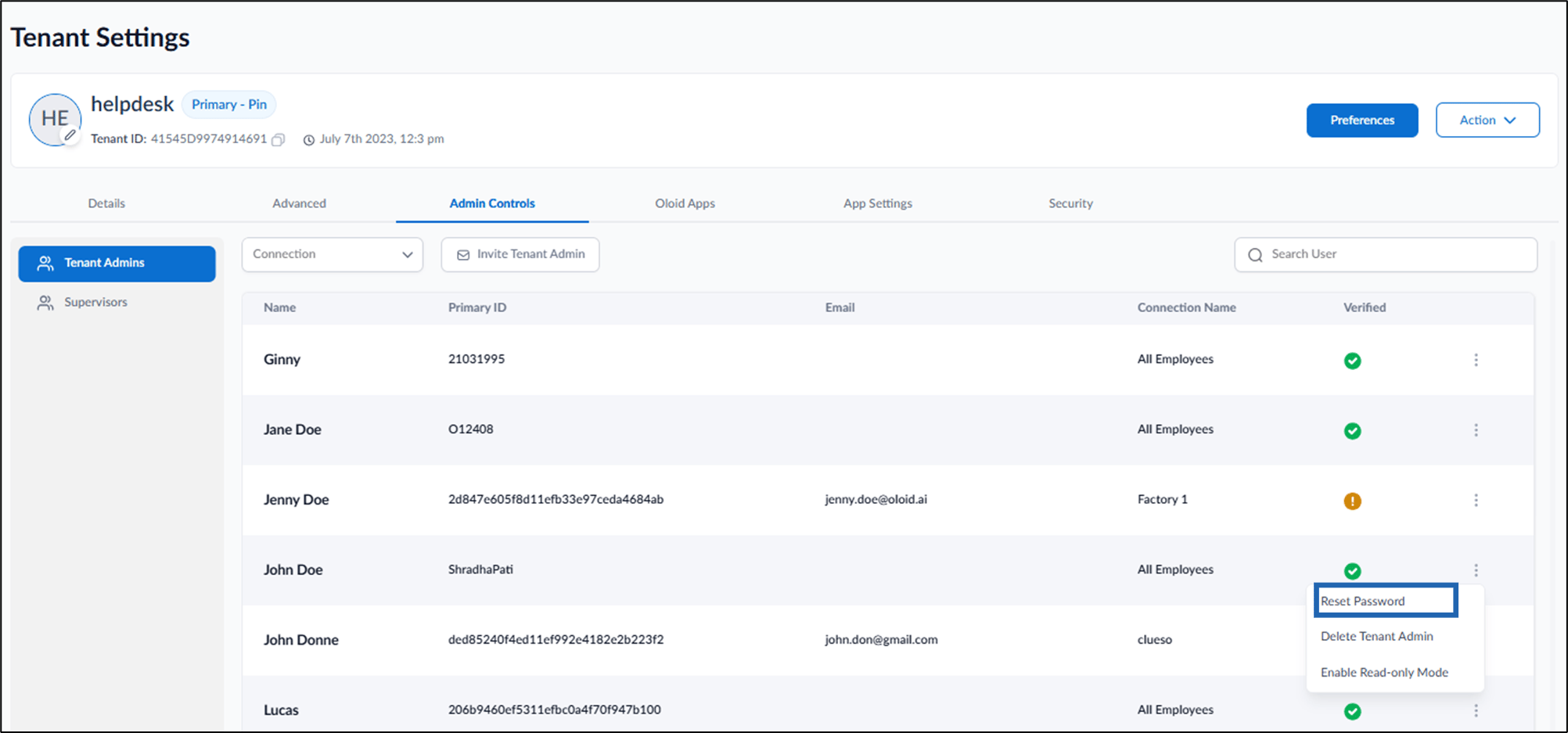Screen dimensions: 1568x733
Task: Click the magnifier icon in Search User
Action: 1255,255
